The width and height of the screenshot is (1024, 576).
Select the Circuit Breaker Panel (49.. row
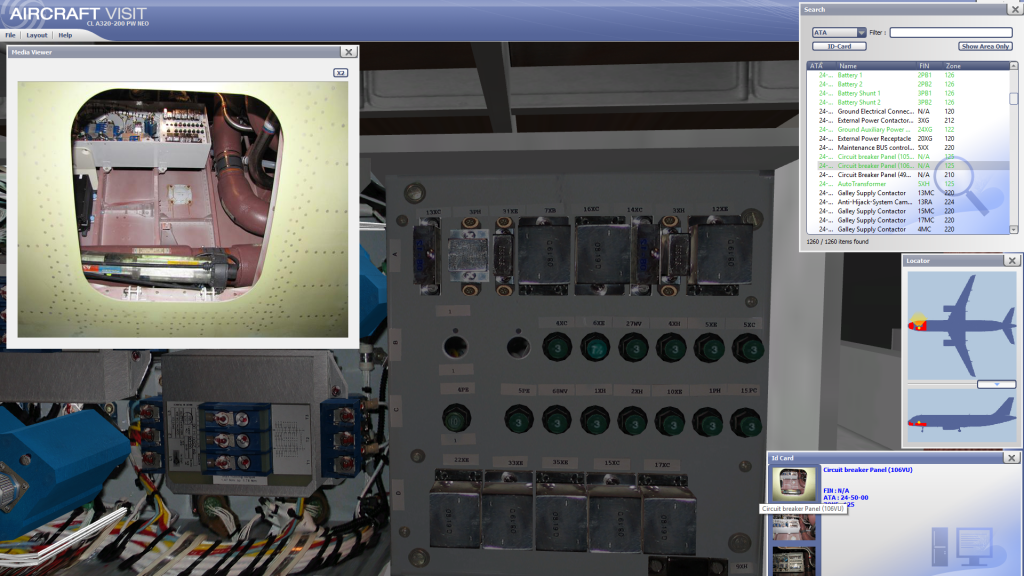click(908, 175)
